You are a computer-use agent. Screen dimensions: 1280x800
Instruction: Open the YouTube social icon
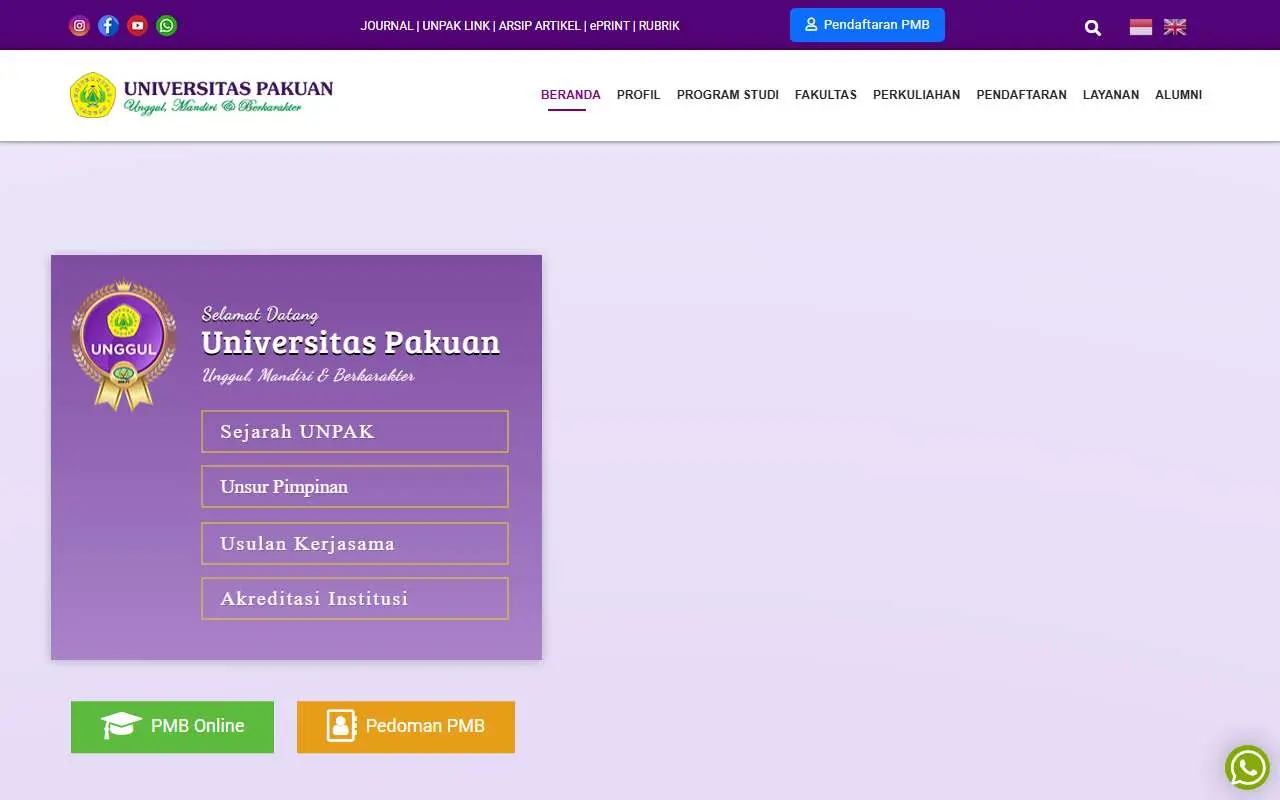click(138, 26)
